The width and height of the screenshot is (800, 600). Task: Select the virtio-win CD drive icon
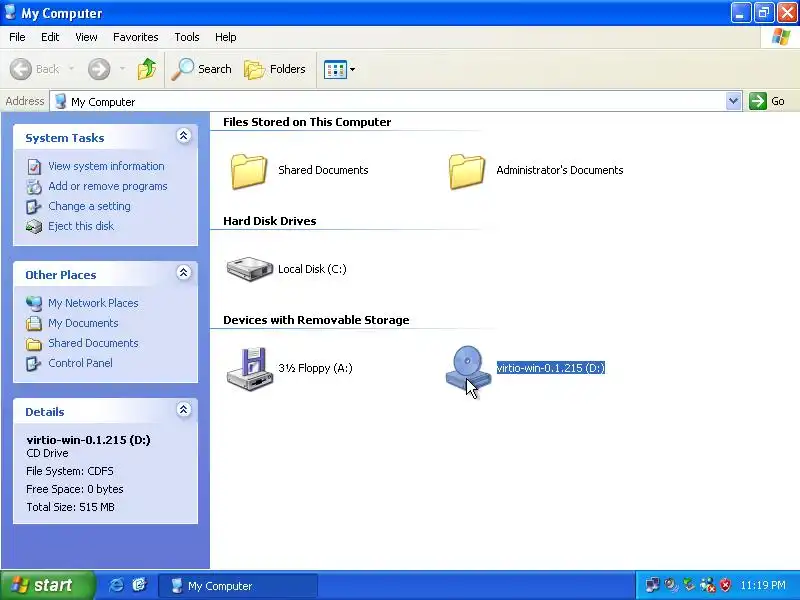click(468, 369)
